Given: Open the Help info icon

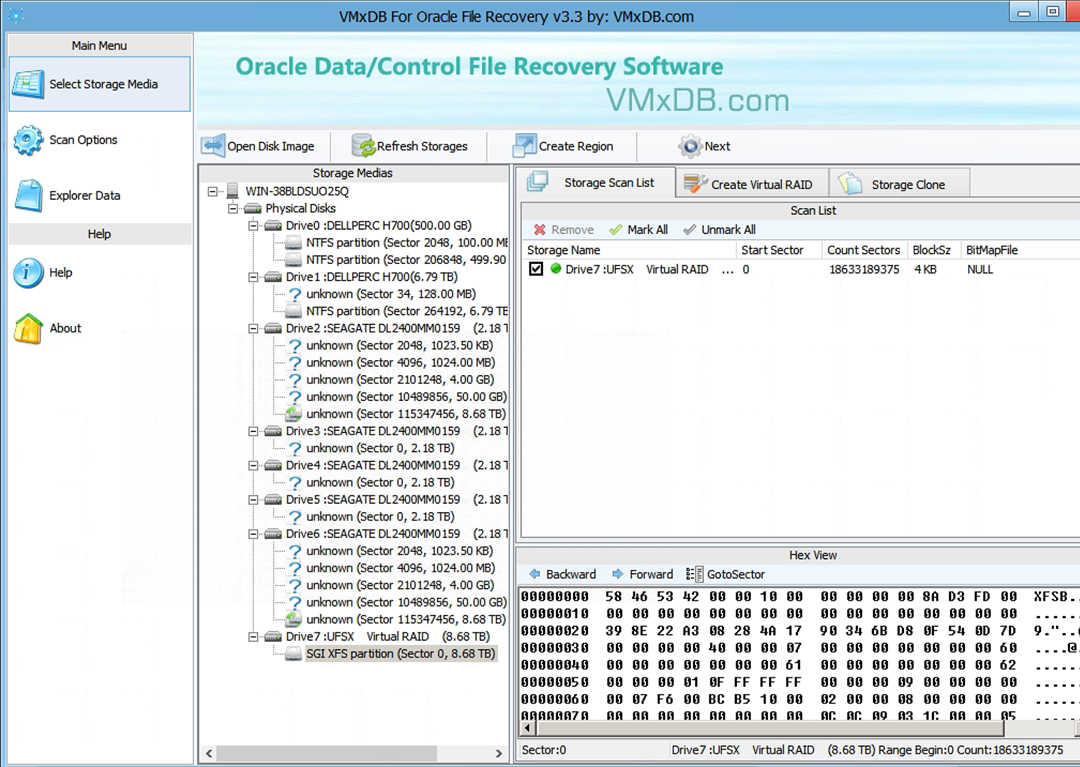Looking at the screenshot, I should point(28,273).
